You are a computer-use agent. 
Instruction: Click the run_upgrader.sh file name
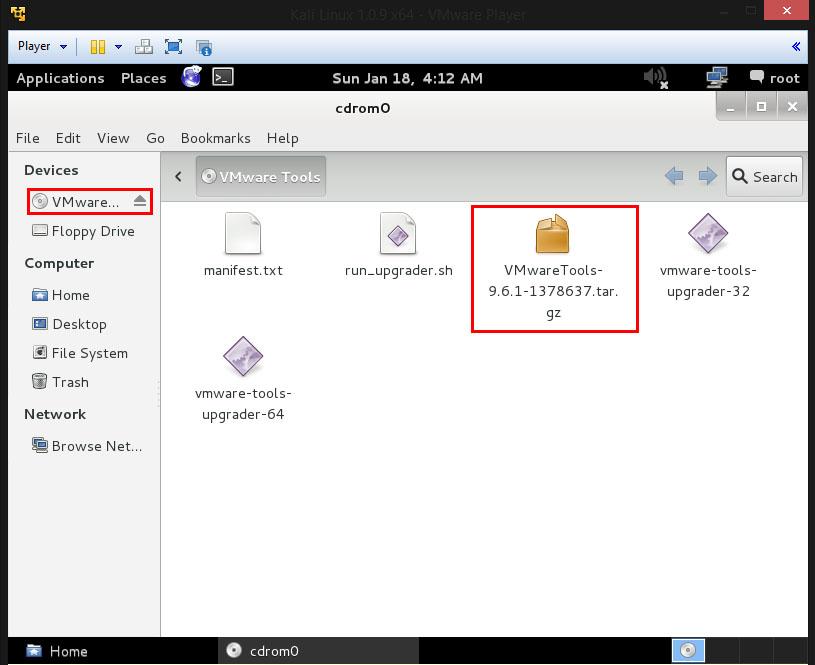point(399,271)
